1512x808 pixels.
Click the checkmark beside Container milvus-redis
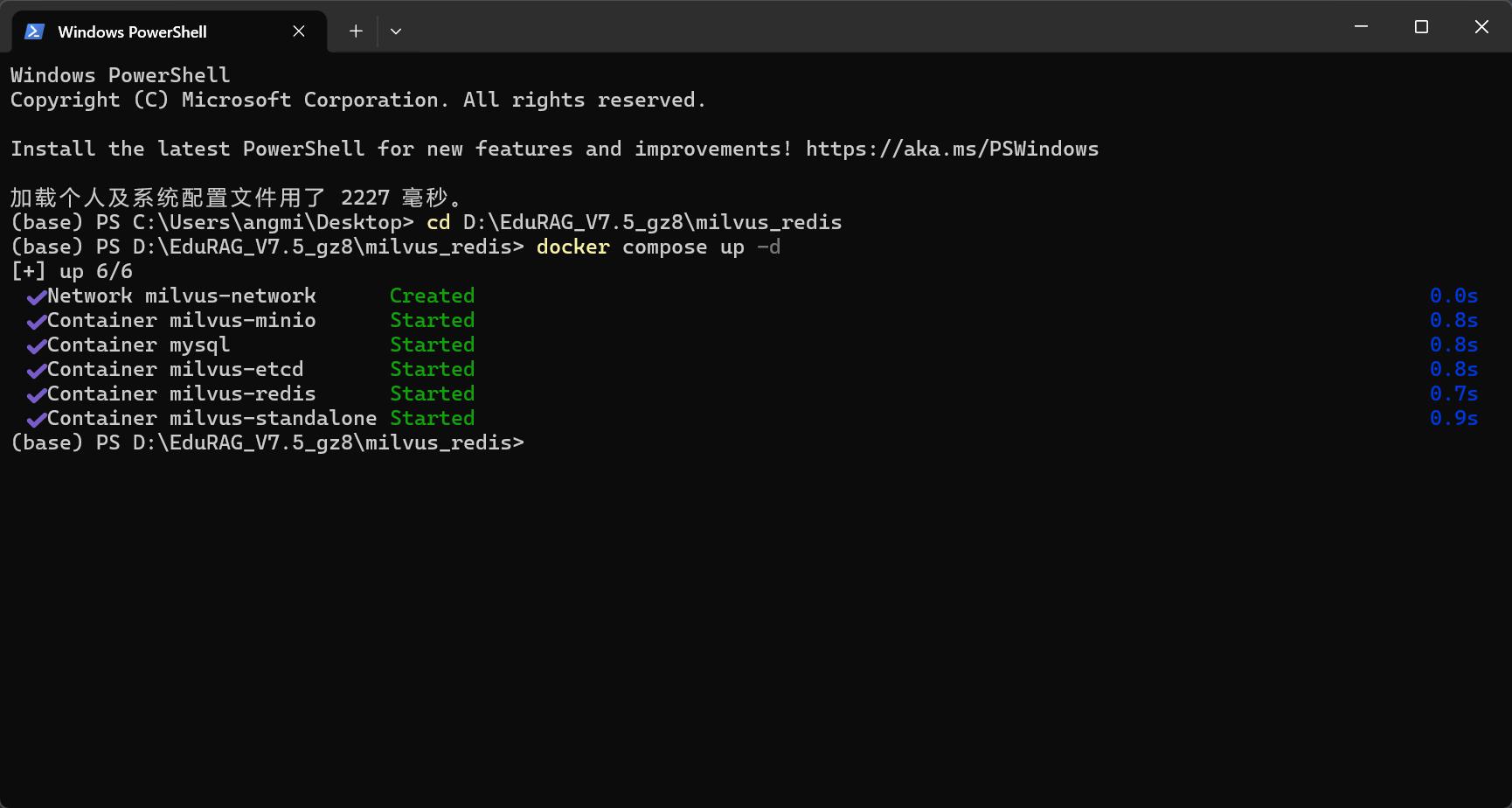[36, 395]
